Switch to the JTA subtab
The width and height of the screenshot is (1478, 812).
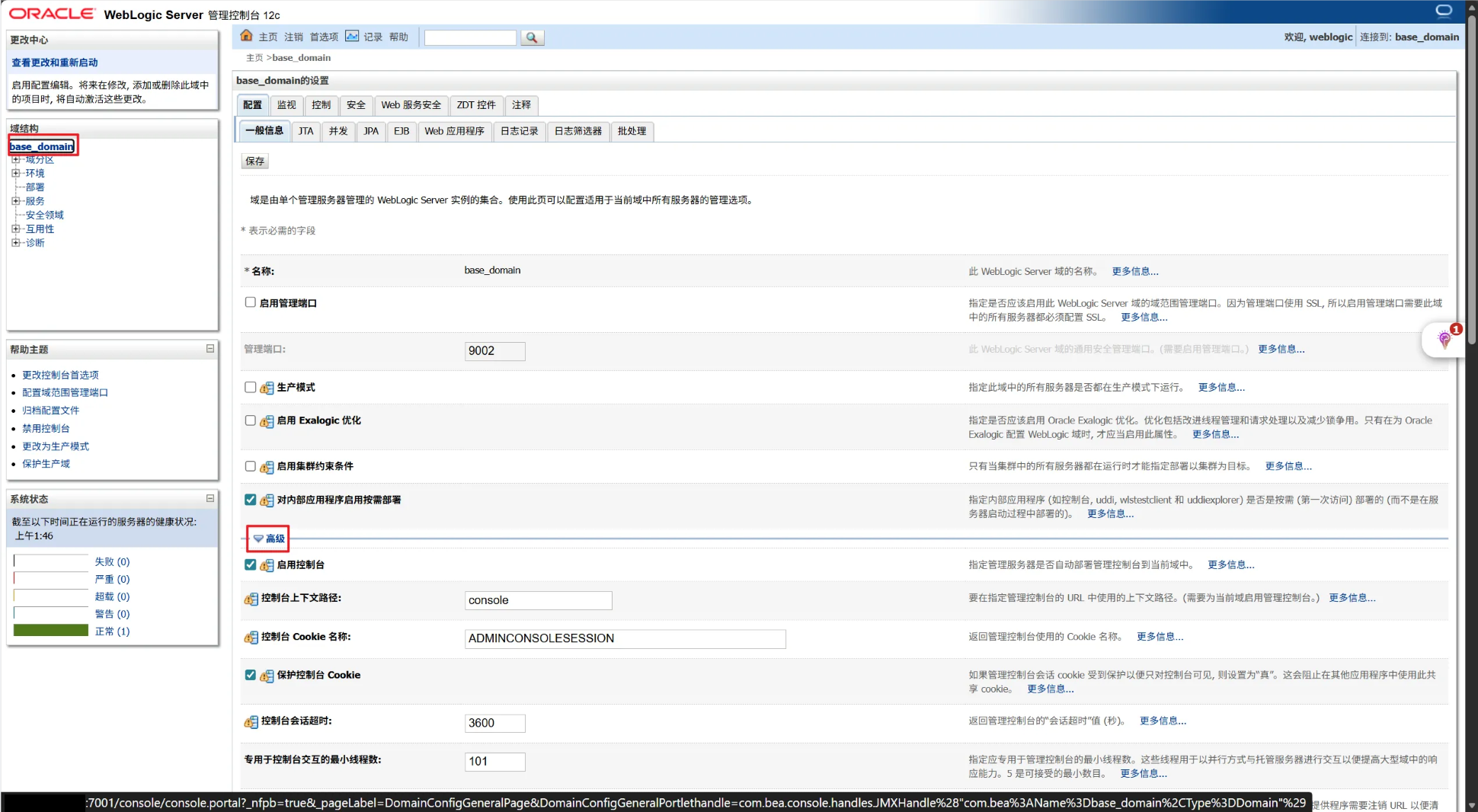306,131
